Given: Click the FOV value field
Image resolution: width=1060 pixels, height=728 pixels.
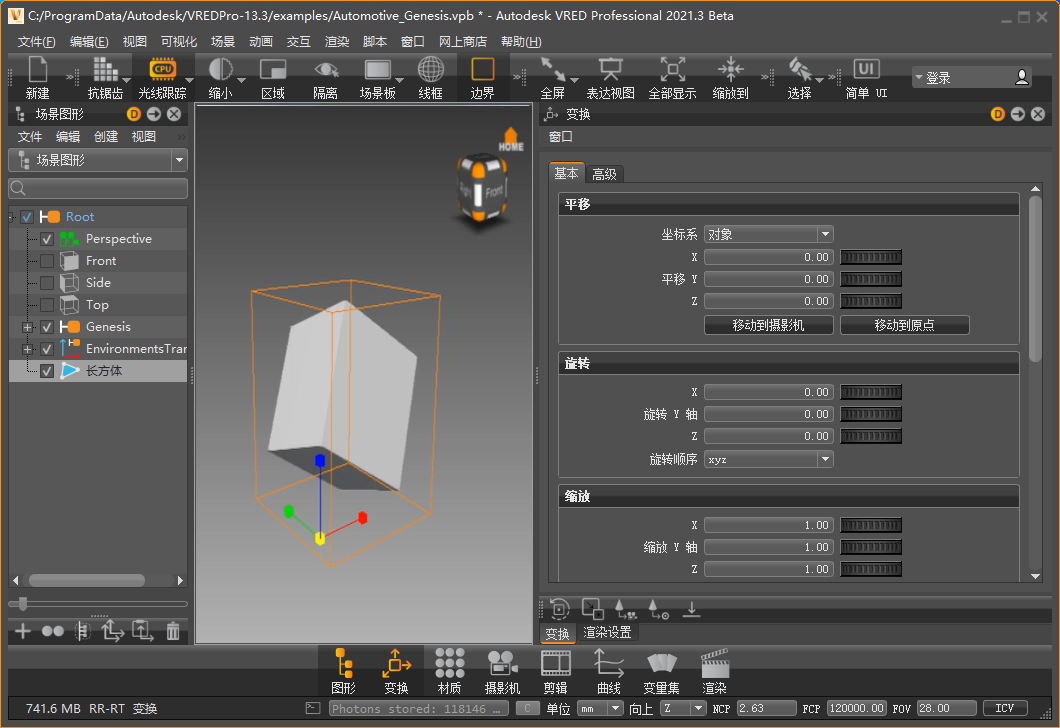Looking at the screenshot, I should pos(946,708).
